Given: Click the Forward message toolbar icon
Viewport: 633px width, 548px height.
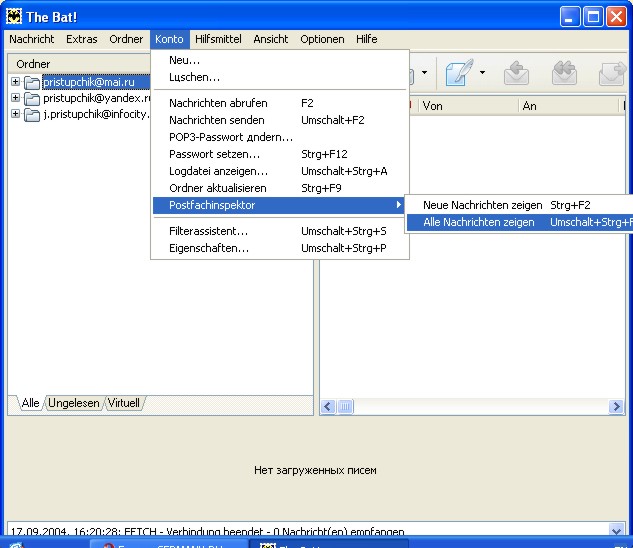Looking at the screenshot, I should [x=612, y=73].
